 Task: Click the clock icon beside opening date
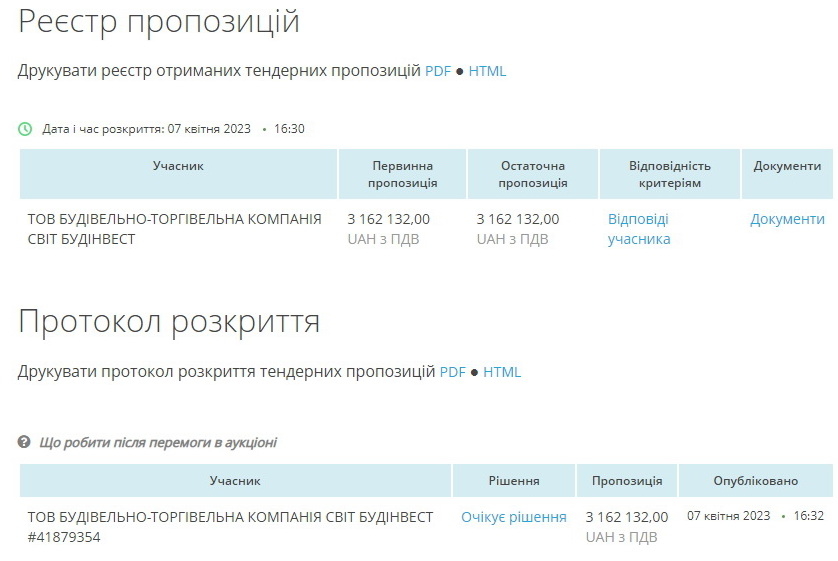pos(25,129)
